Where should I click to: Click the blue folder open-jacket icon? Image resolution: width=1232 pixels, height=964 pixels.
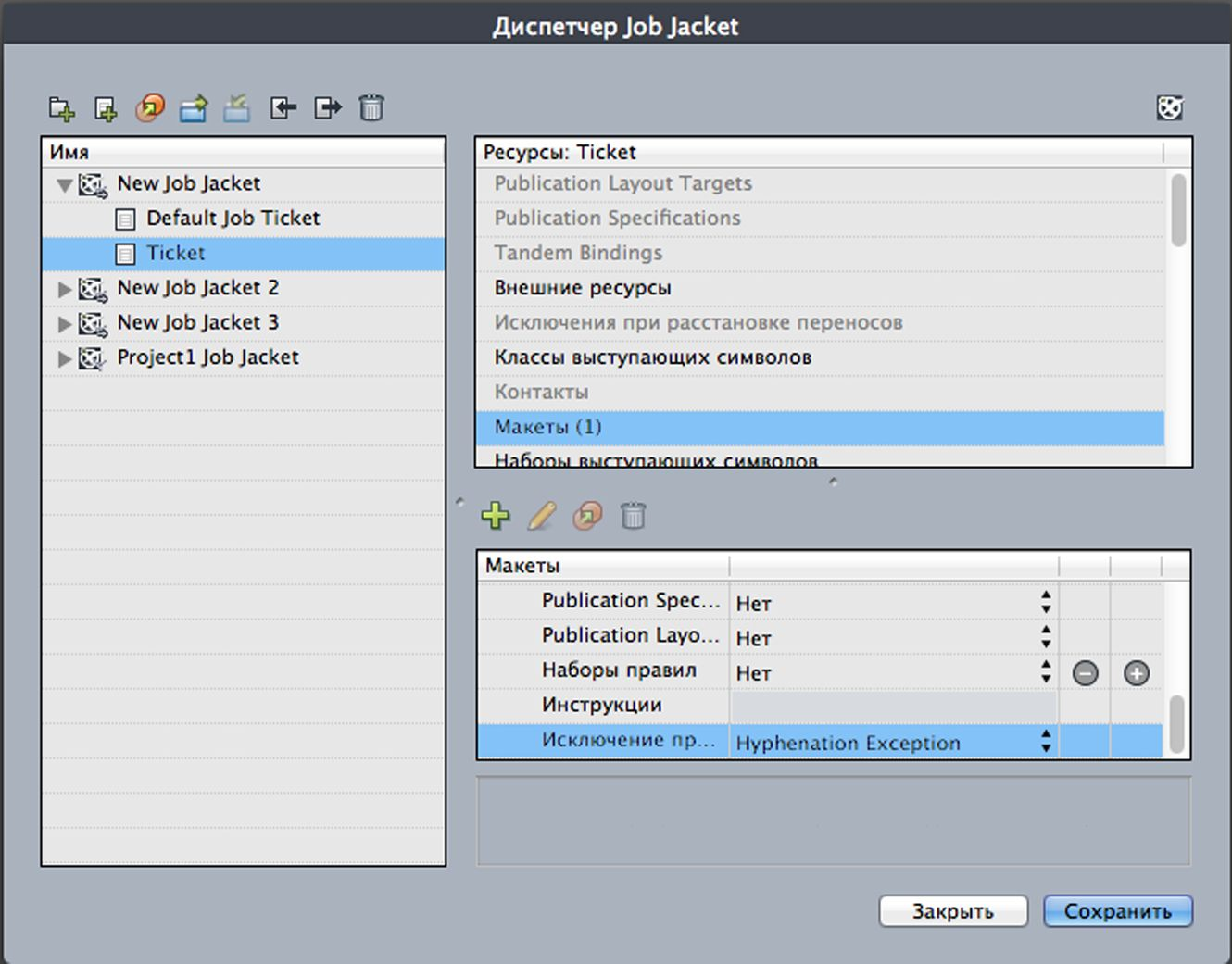tap(194, 108)
